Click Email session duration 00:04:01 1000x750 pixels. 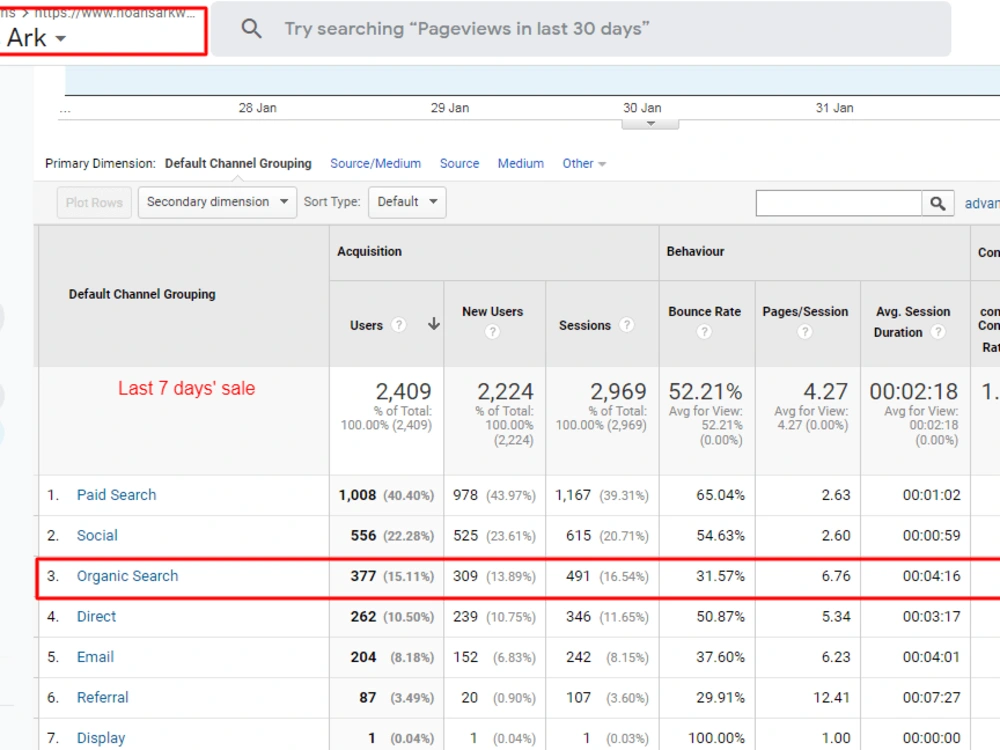coord(931,657)
